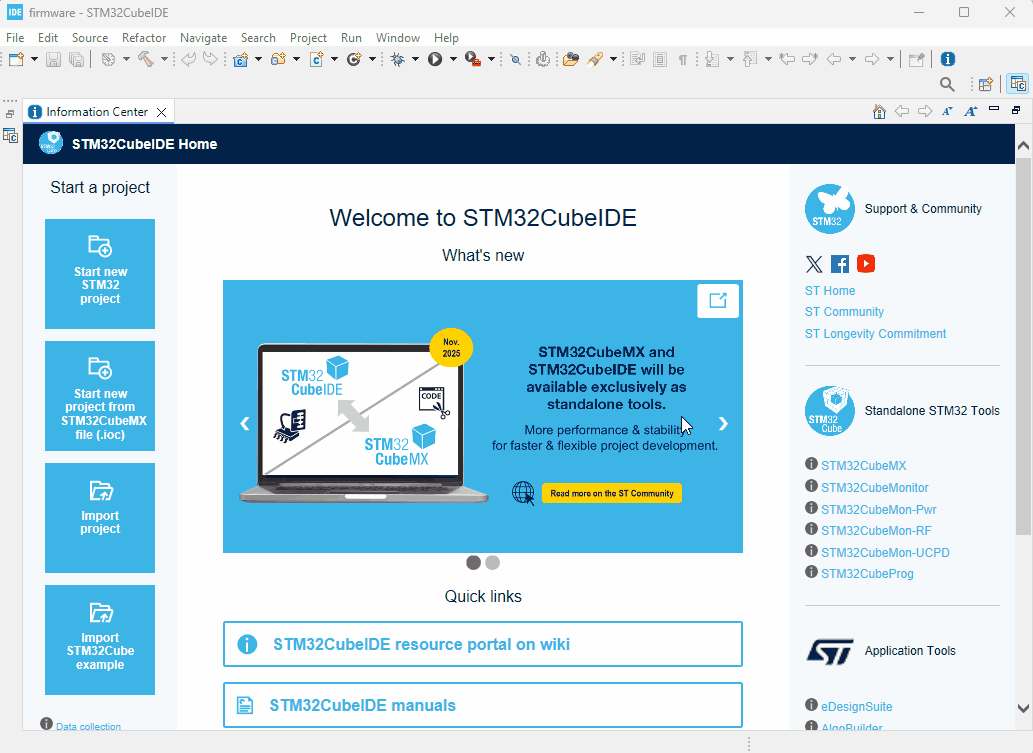Select the second carousel indicator dot
This screenshot has height=753, width=1033.
click(x=491, y=562)
